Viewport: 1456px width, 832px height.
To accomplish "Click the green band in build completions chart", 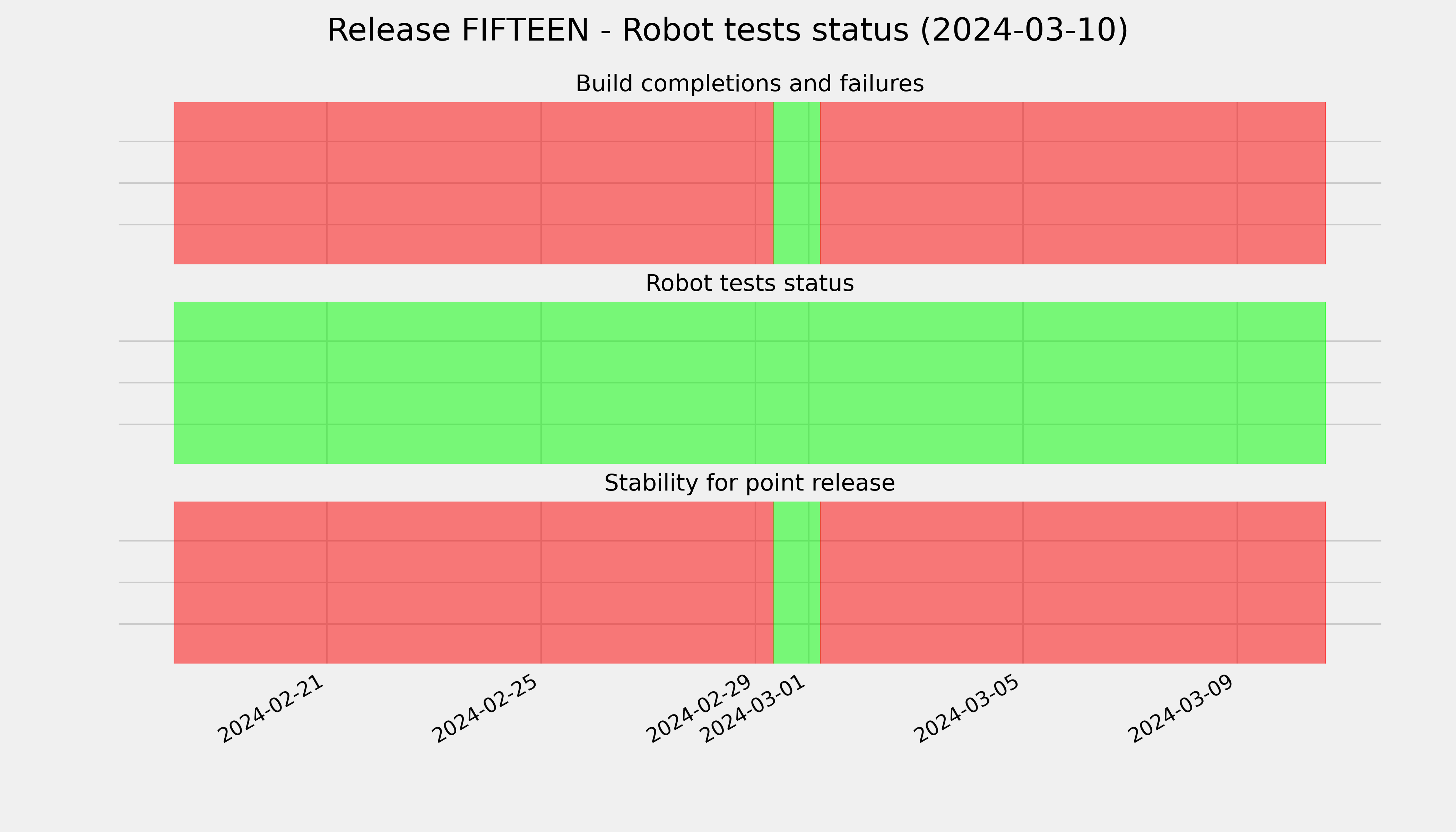I will coord(797,183).
